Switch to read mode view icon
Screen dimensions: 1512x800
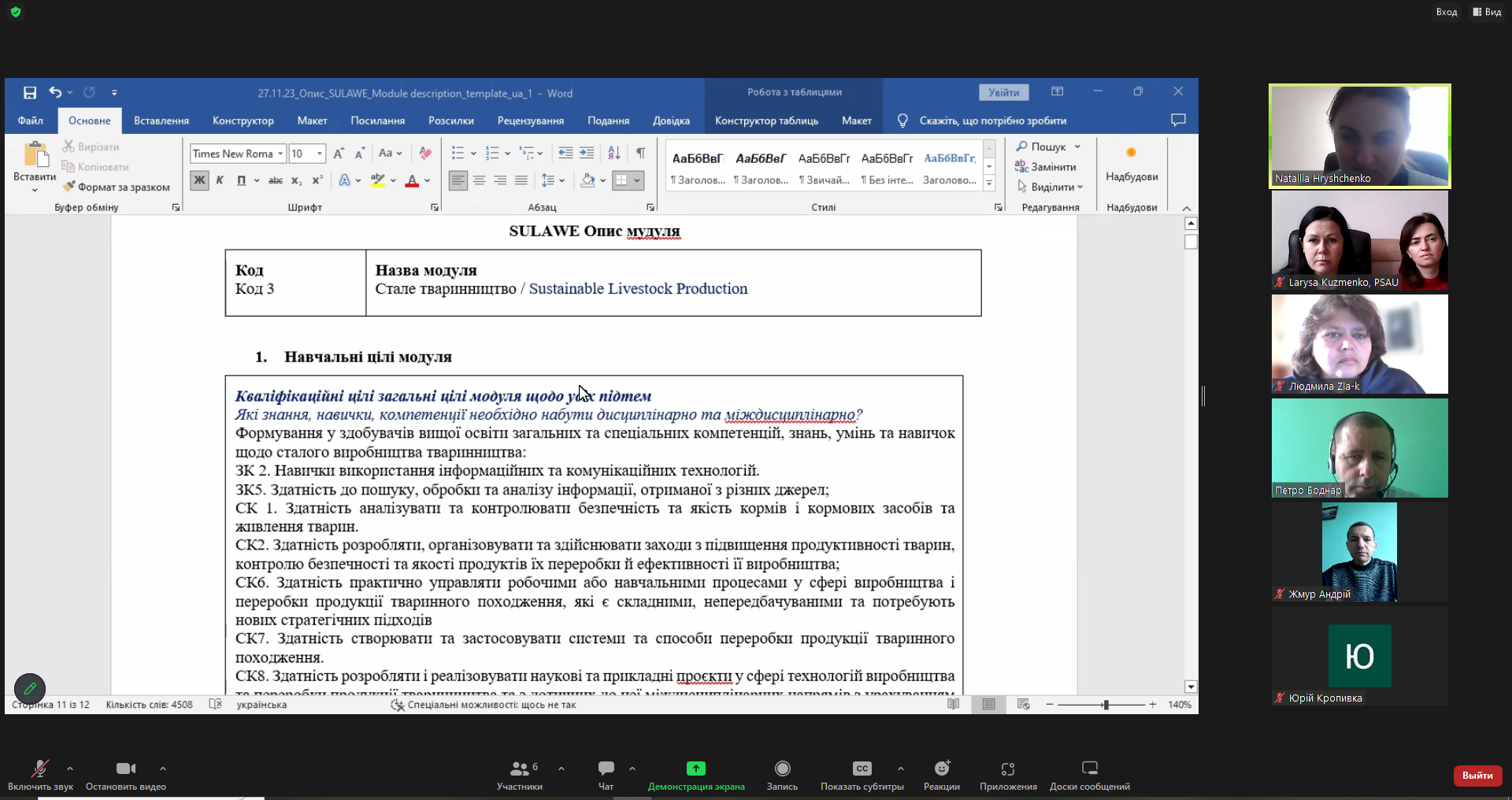pos(954,705)
